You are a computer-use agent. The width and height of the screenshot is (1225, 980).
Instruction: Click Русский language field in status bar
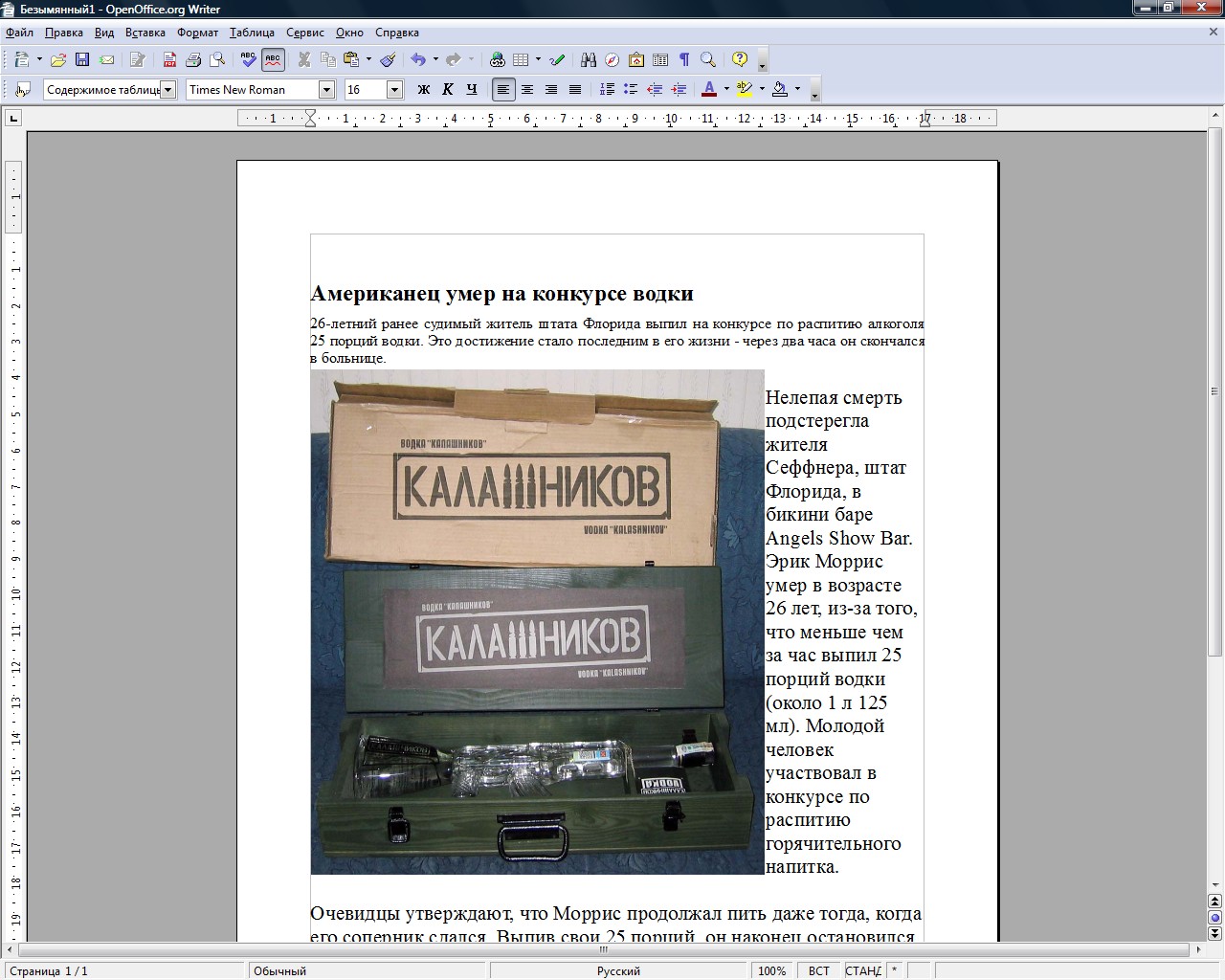[x=618, y=970]
